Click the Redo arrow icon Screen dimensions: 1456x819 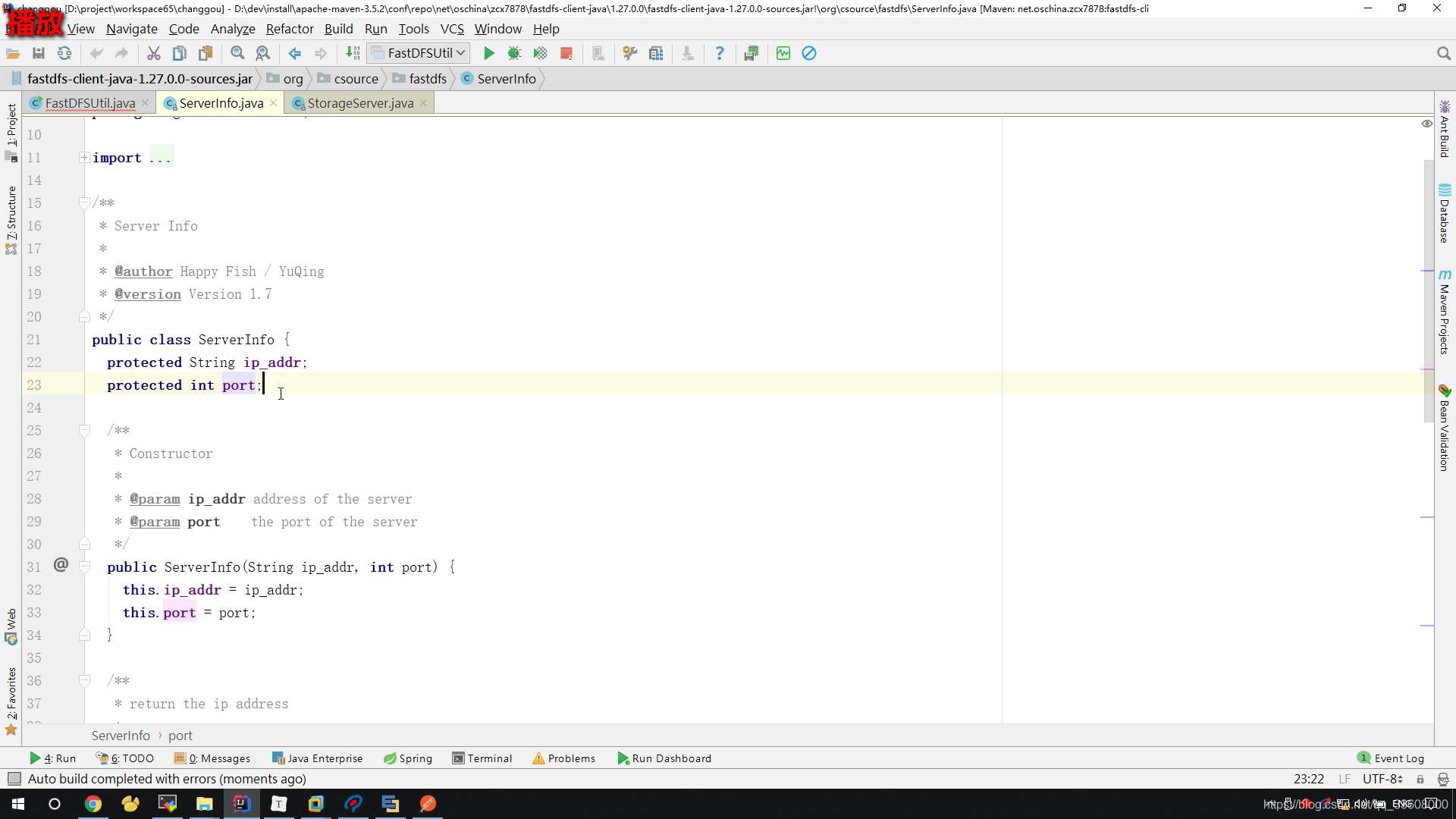pos(121,53)
